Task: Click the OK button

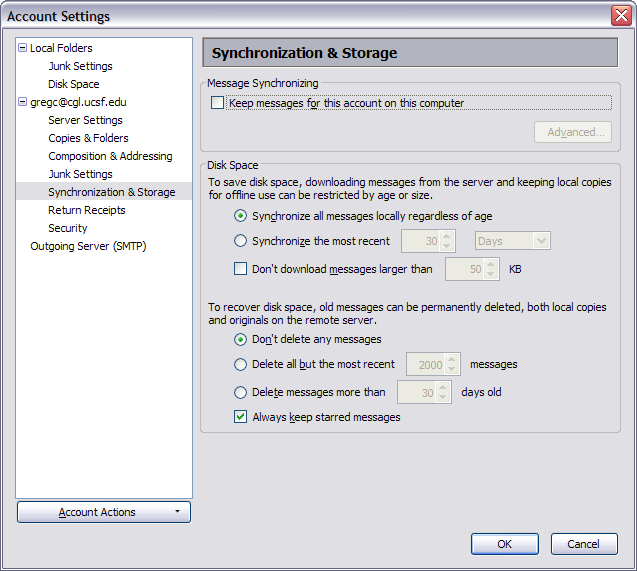Action: coord(504,544)
